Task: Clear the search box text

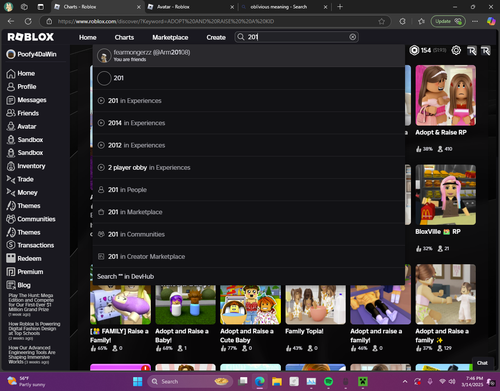Action: pos(352,37)
